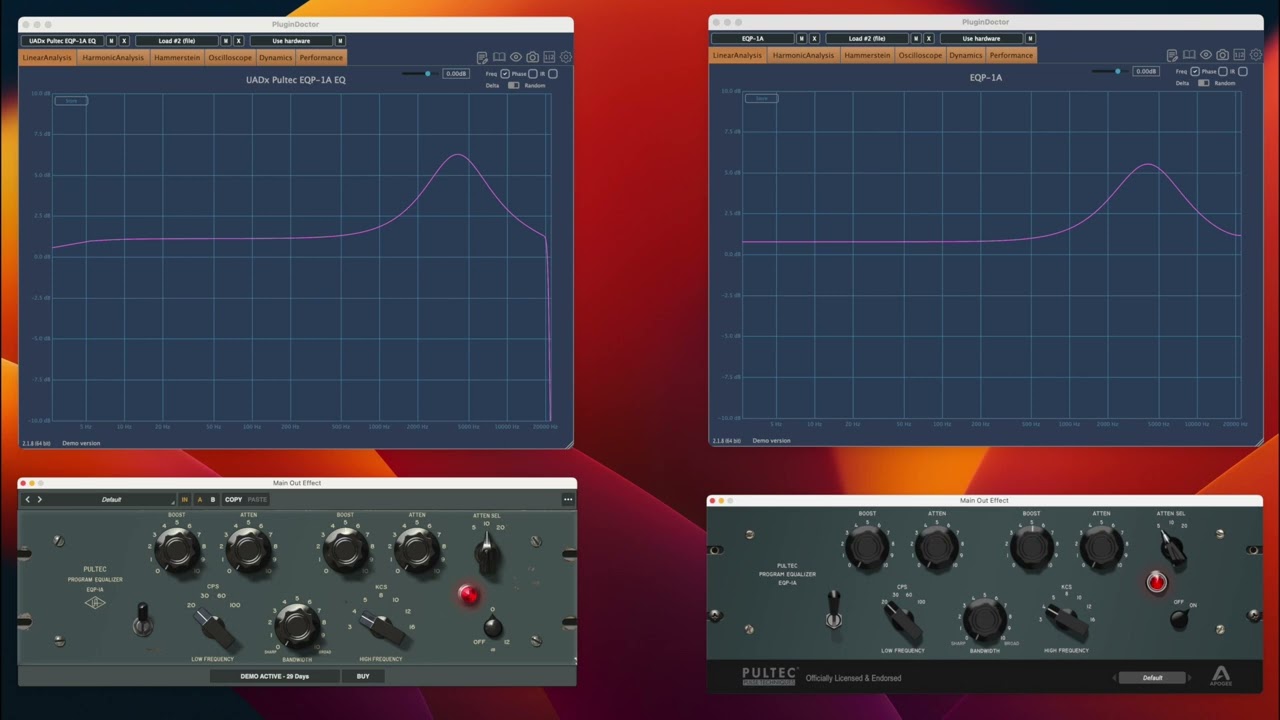The image size is (1280, 720).
Task: Click previous preset arrow in UAD Pultec plugin
Action: 28,499
